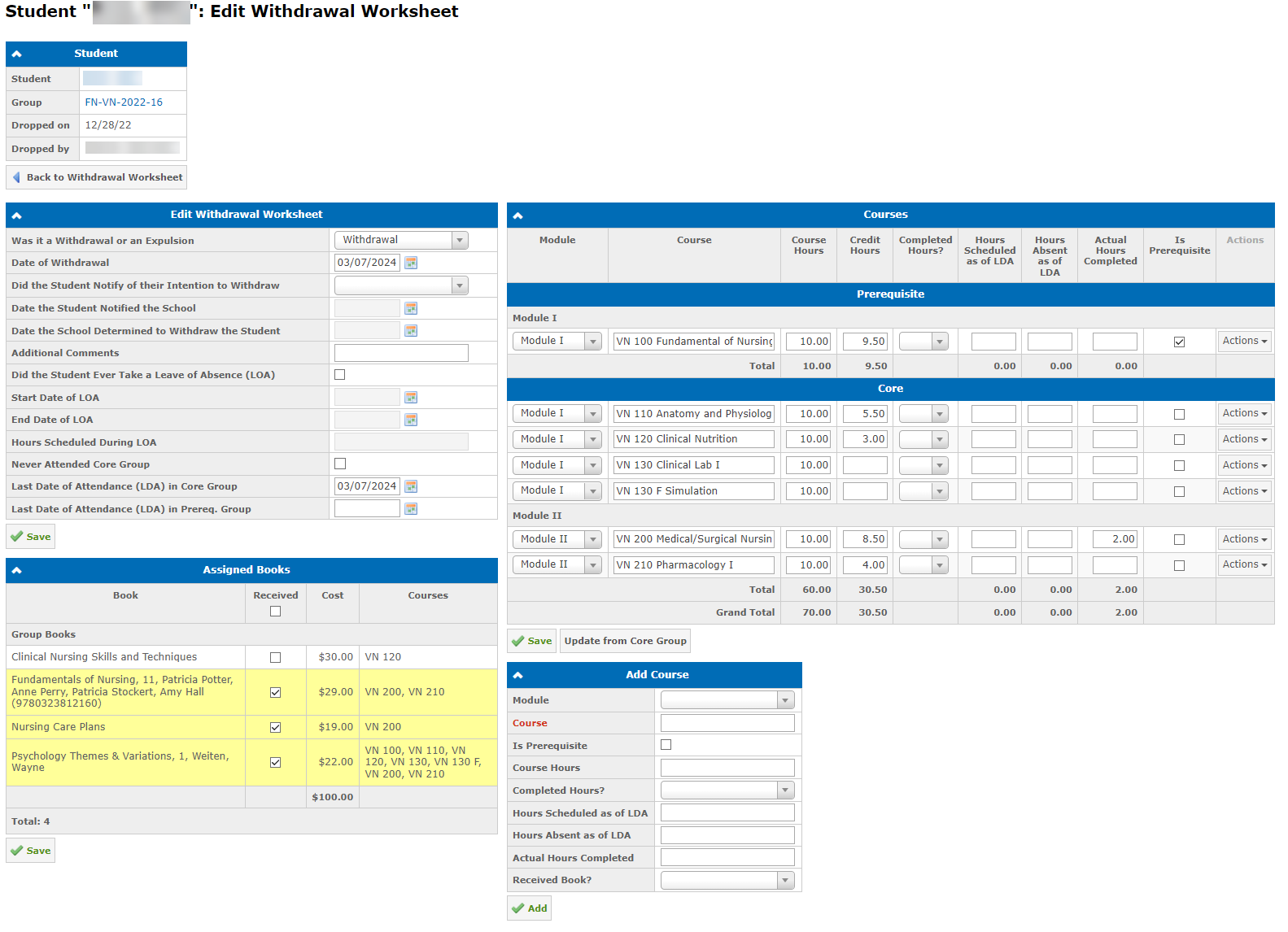This screenshot has height=932, width=1288.
Task: Click the Add course button
Action: pyautogui.click(x=529, y=908)
